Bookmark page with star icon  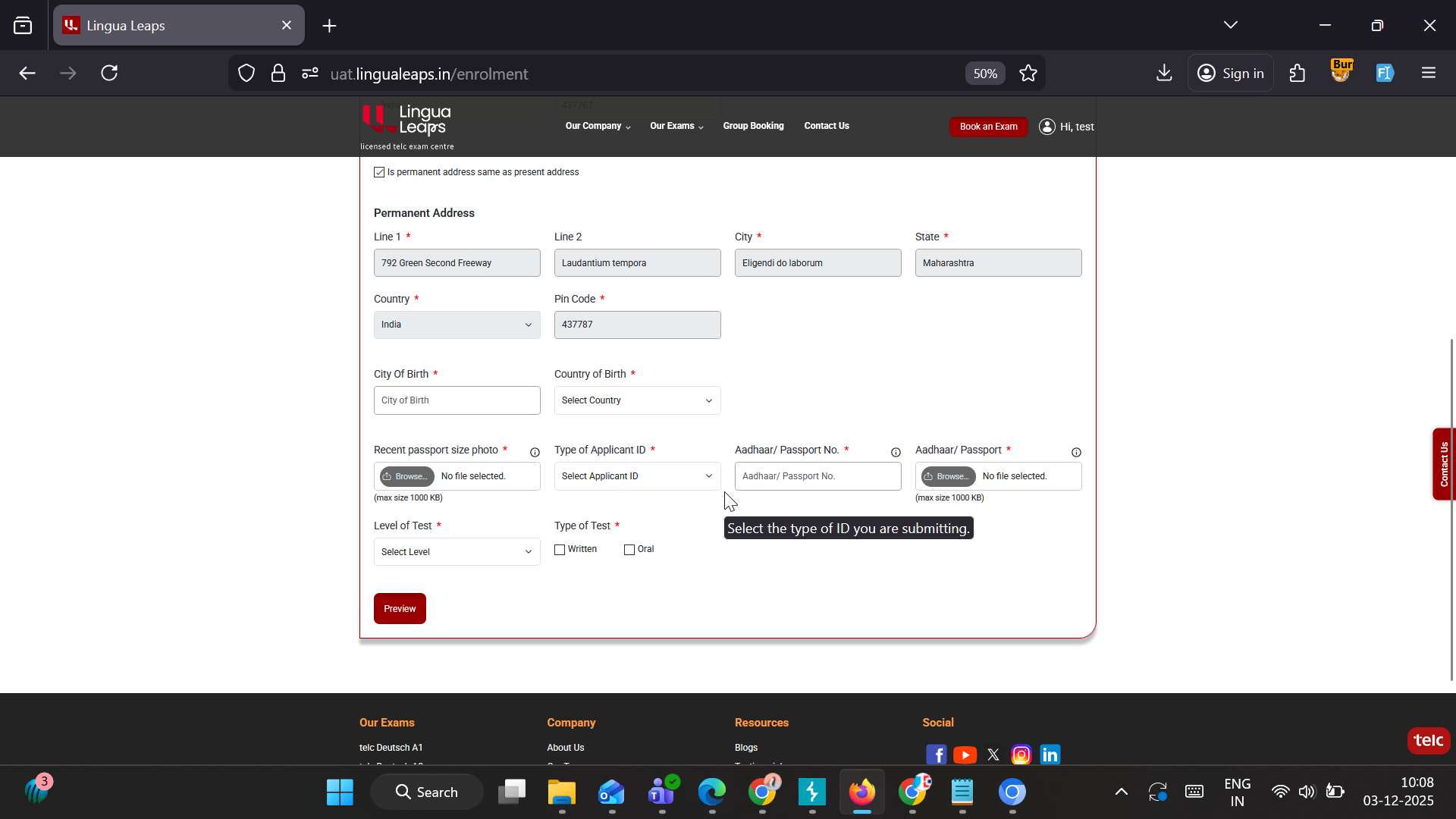click(1028, 73)
